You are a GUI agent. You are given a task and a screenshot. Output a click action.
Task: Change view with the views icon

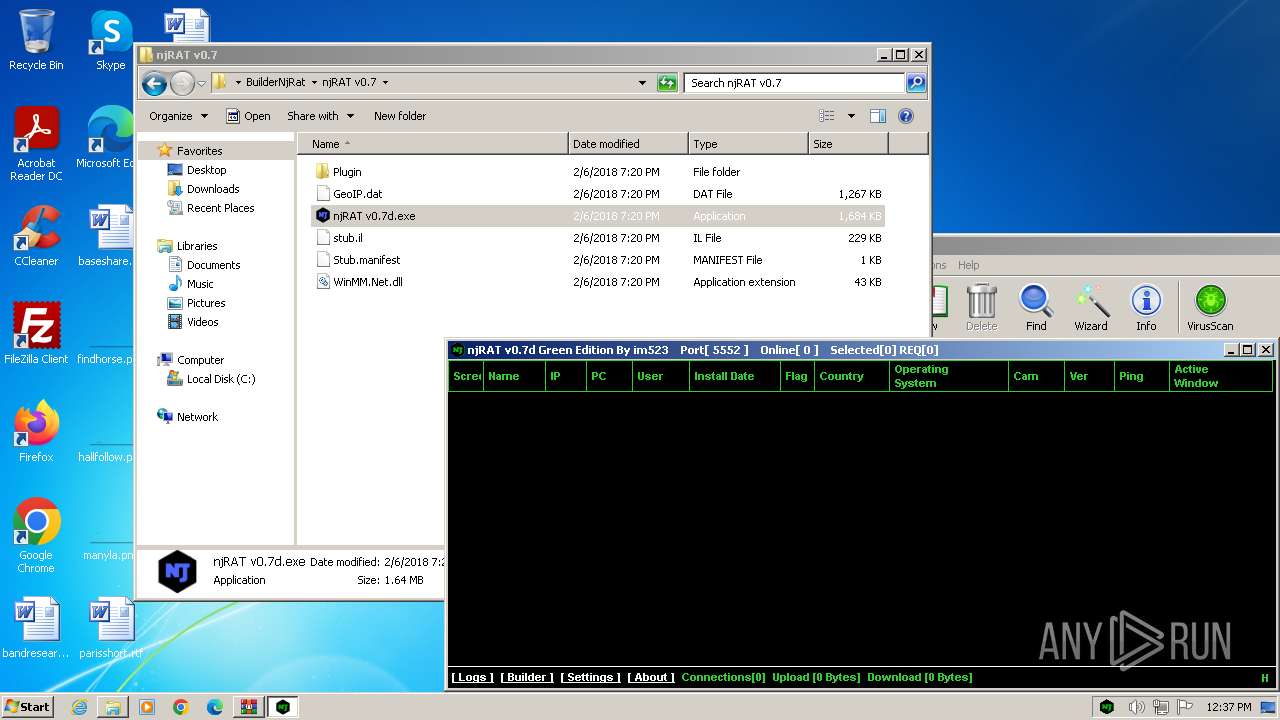827,116
